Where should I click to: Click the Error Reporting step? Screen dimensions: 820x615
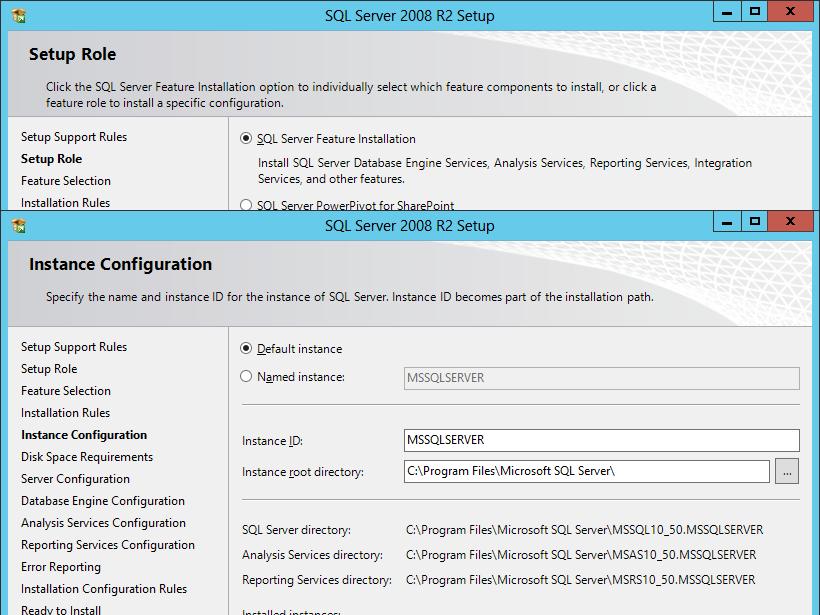pos(61,567)
